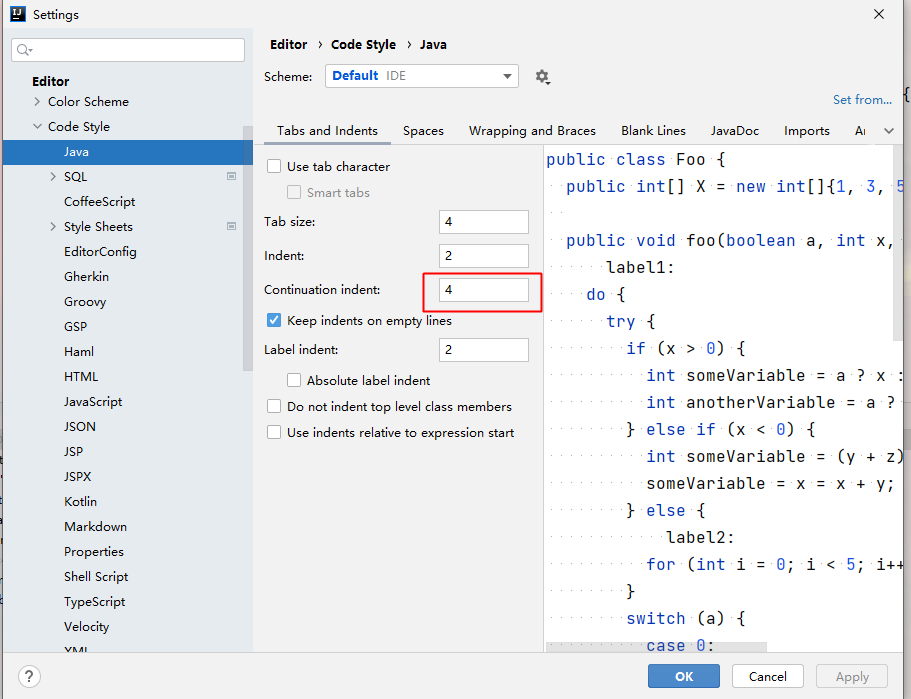Click the Code Style breadcrumb

point(363,45)
